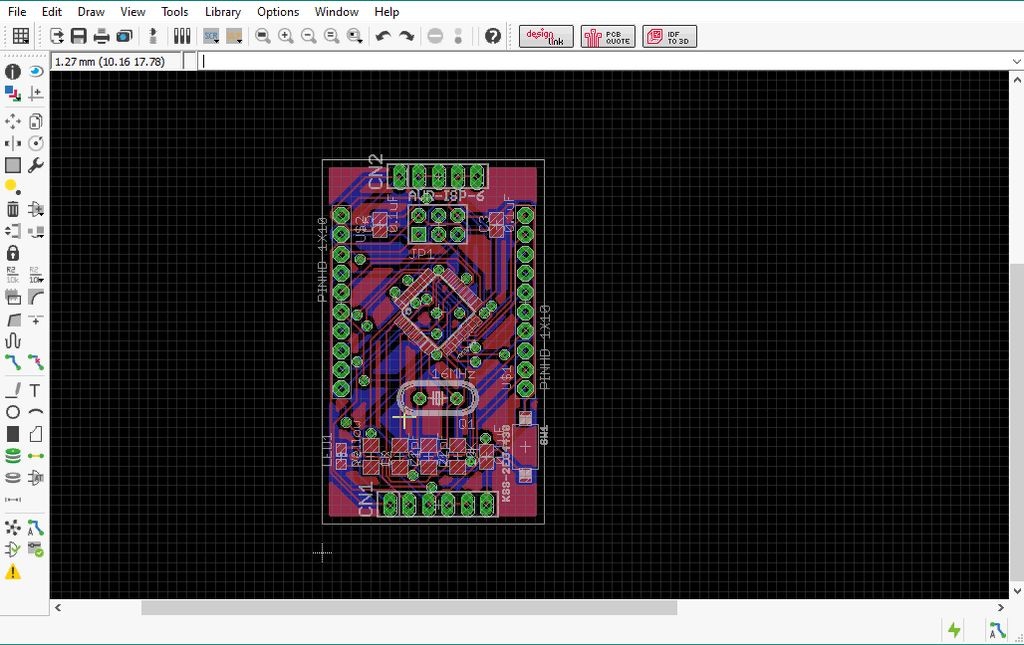Image resolution: width=1024 pixels, height=645 pixels.
Task: Open the Grid settings
Action: click(x=19, y=36)
